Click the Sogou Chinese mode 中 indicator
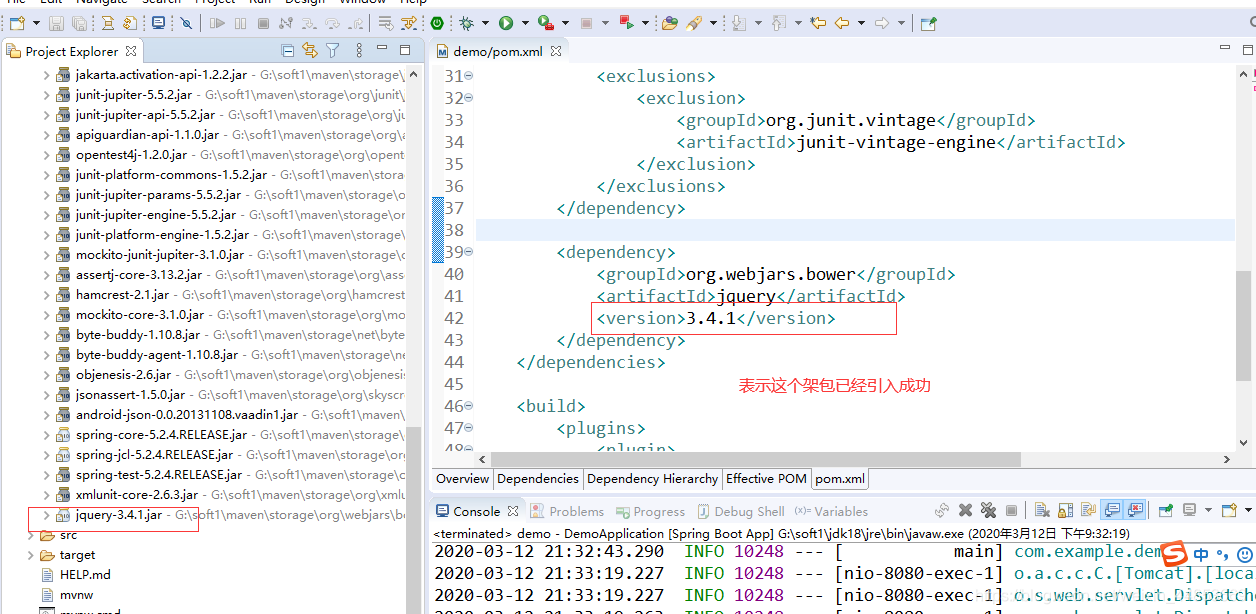1256x614 pixels. 1201,553
